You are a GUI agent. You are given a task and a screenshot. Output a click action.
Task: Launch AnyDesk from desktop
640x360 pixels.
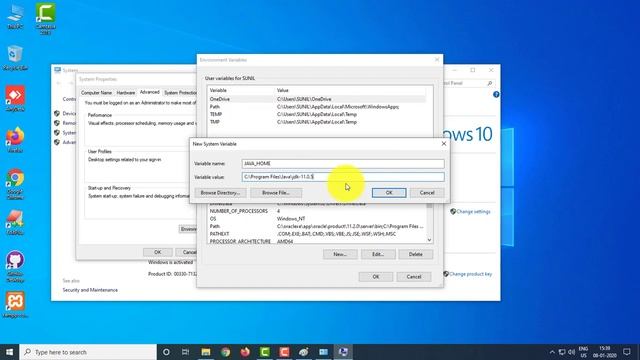15,98
